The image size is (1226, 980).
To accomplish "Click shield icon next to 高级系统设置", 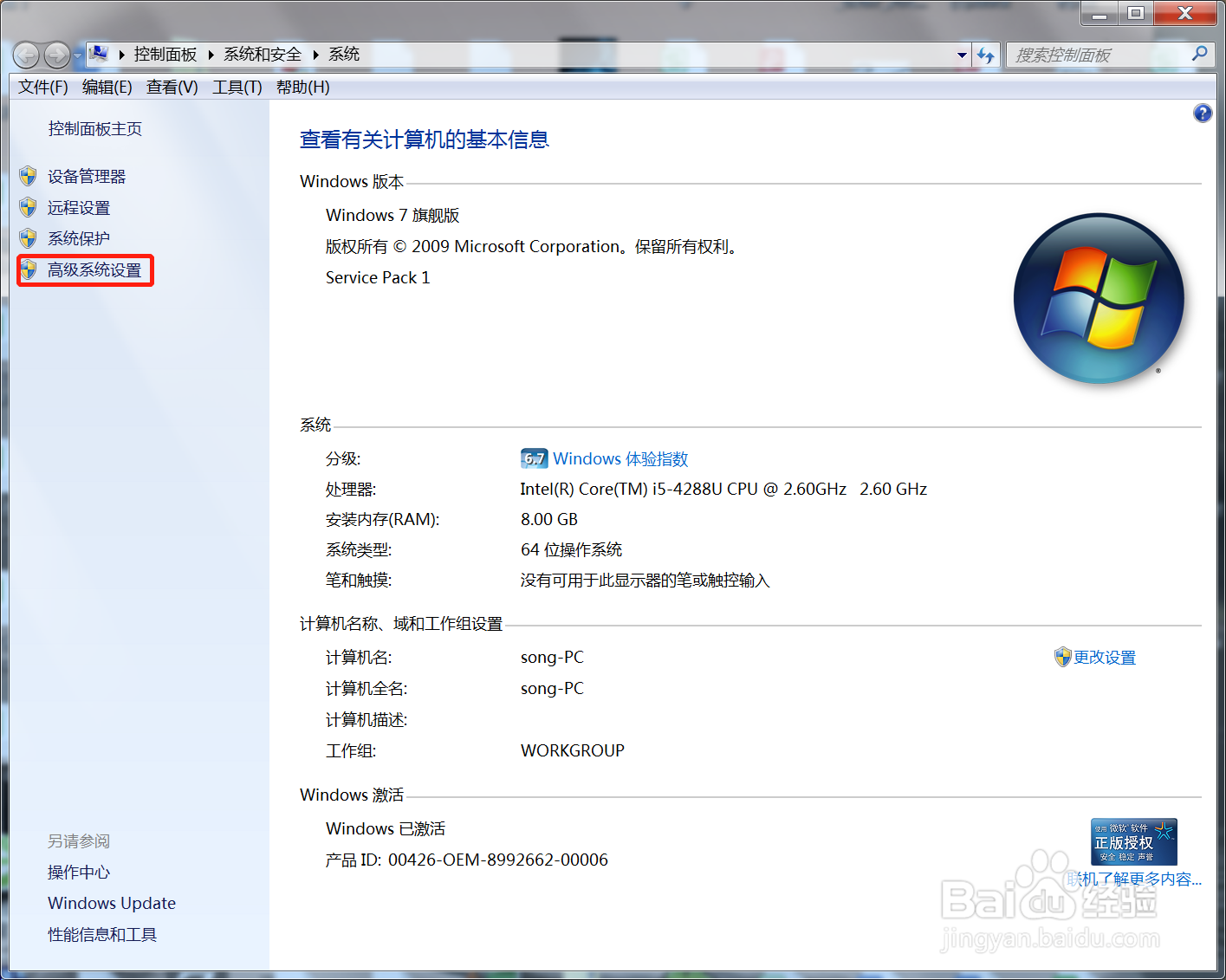I will tap(29, 269).
